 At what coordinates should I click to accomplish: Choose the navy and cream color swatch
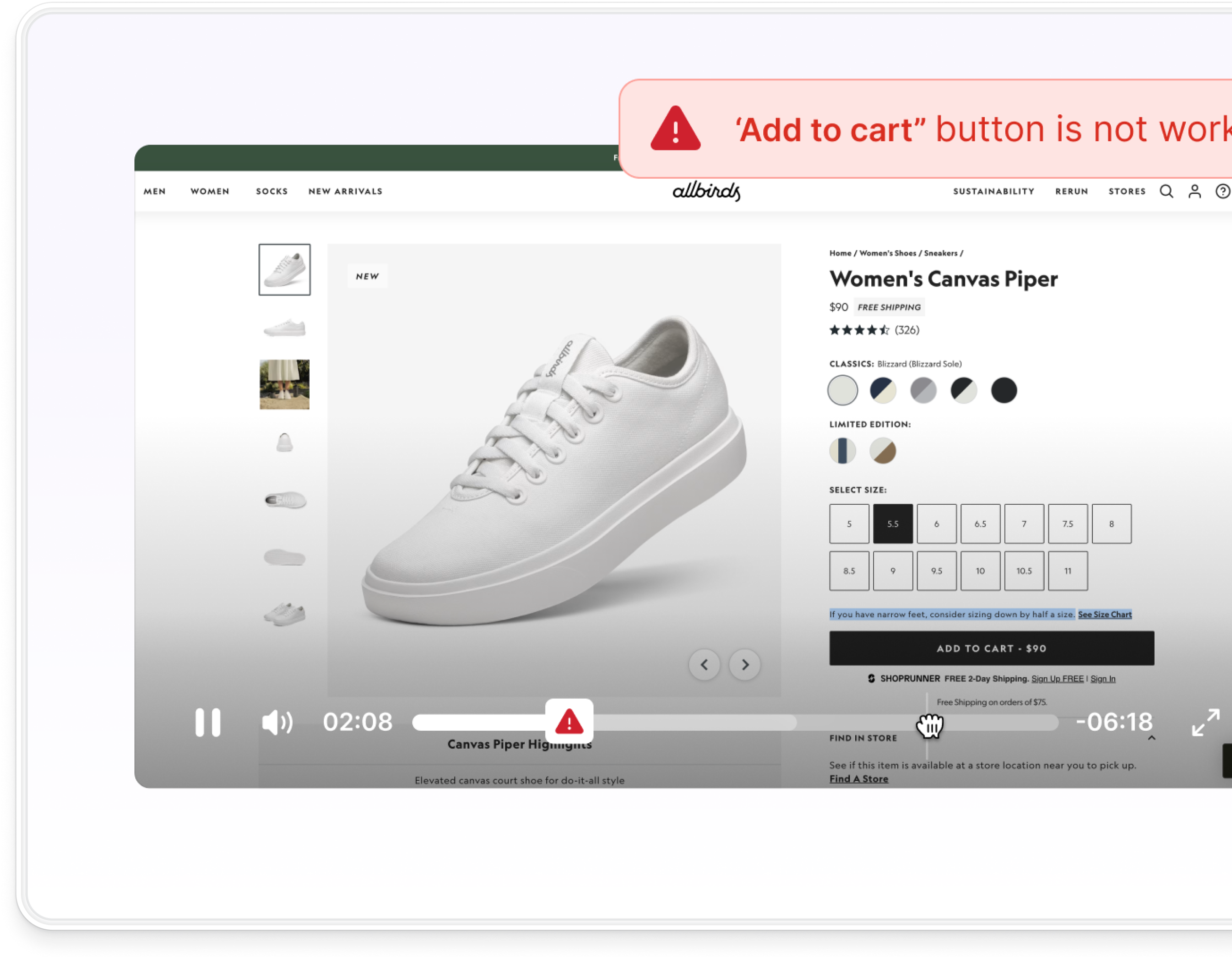click(883, 390)
